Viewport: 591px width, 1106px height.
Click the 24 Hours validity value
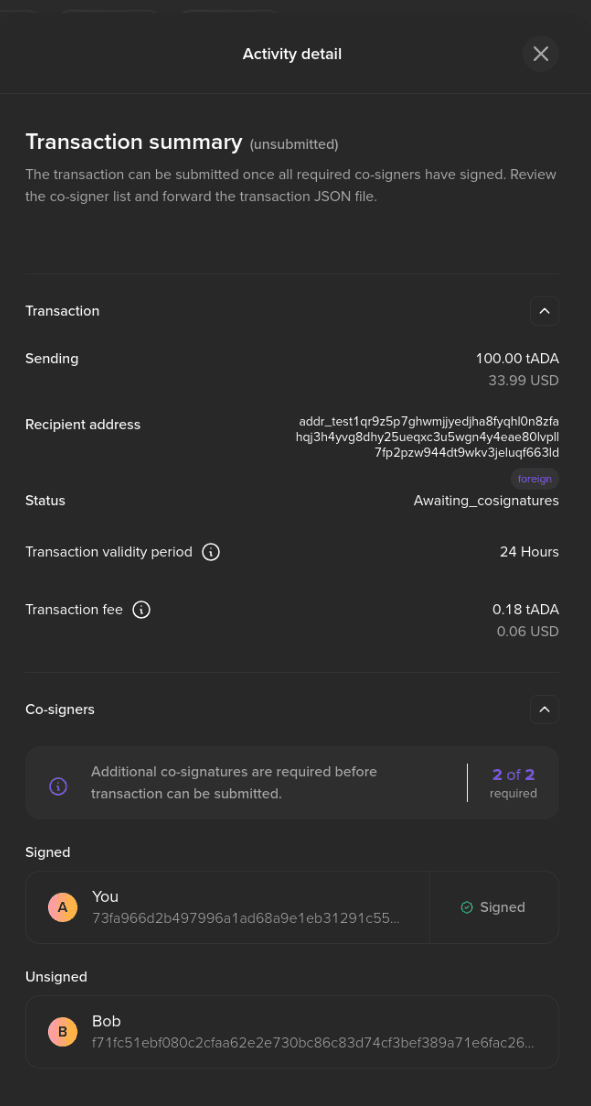click(529, 552)
